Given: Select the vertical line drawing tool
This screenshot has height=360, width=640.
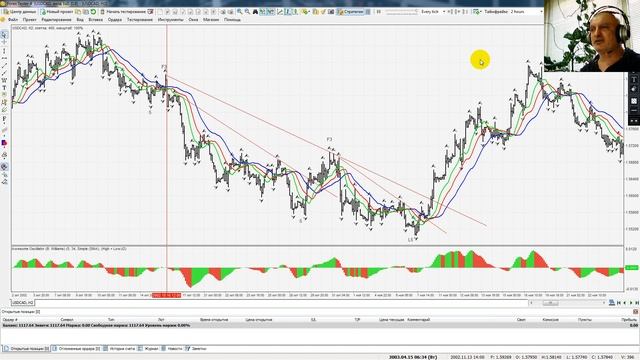Looking at the screenshot, I should pos(4,51).
